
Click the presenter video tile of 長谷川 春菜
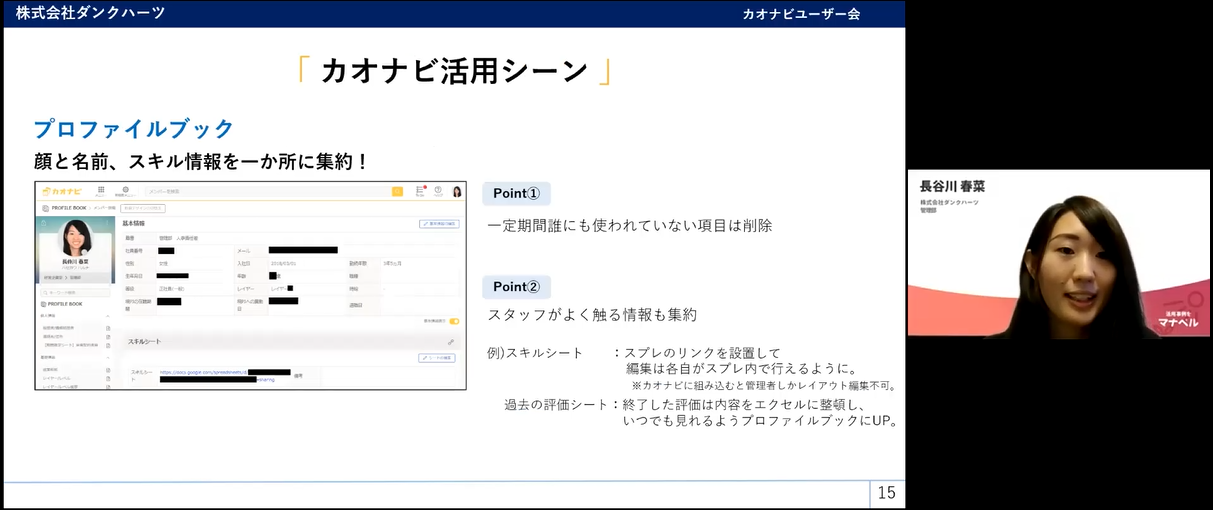[1059, 254]
